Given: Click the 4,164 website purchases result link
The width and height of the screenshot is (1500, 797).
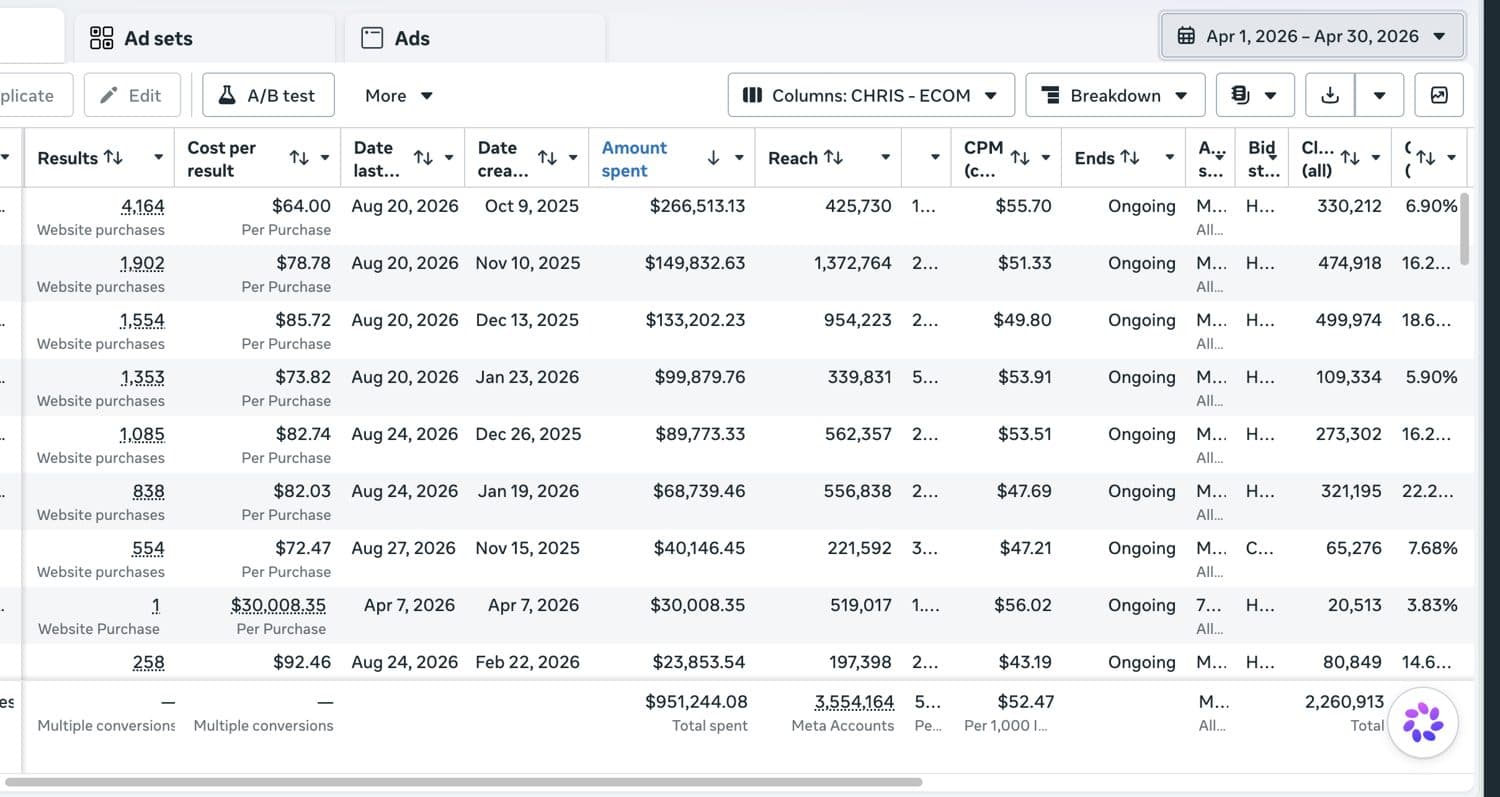Looking at the screenshot, I should coord(143,206).
